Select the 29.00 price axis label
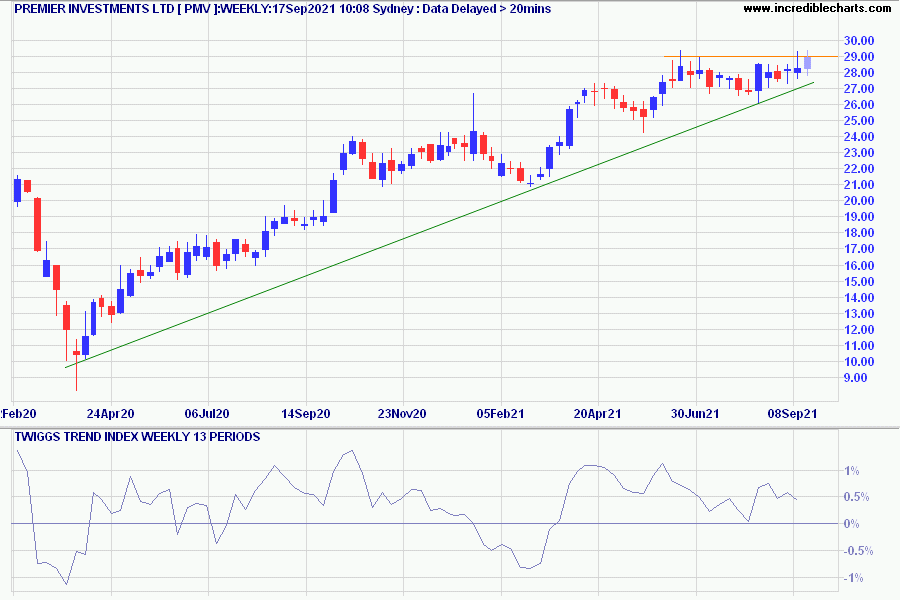The height and width of the screenshot is (600, 900). click(x=859, y=57)
